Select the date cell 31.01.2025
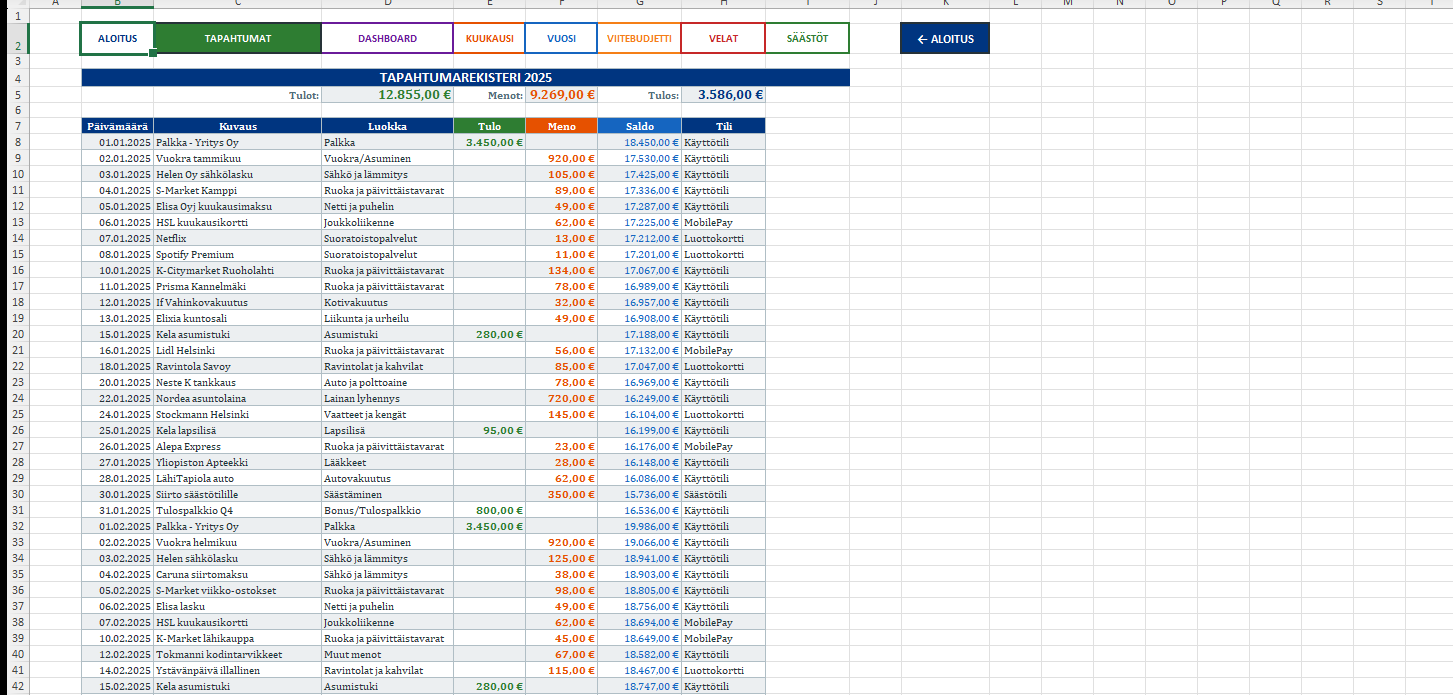Viewport: 1453px width, 695px height. click(x=118, y=510)
